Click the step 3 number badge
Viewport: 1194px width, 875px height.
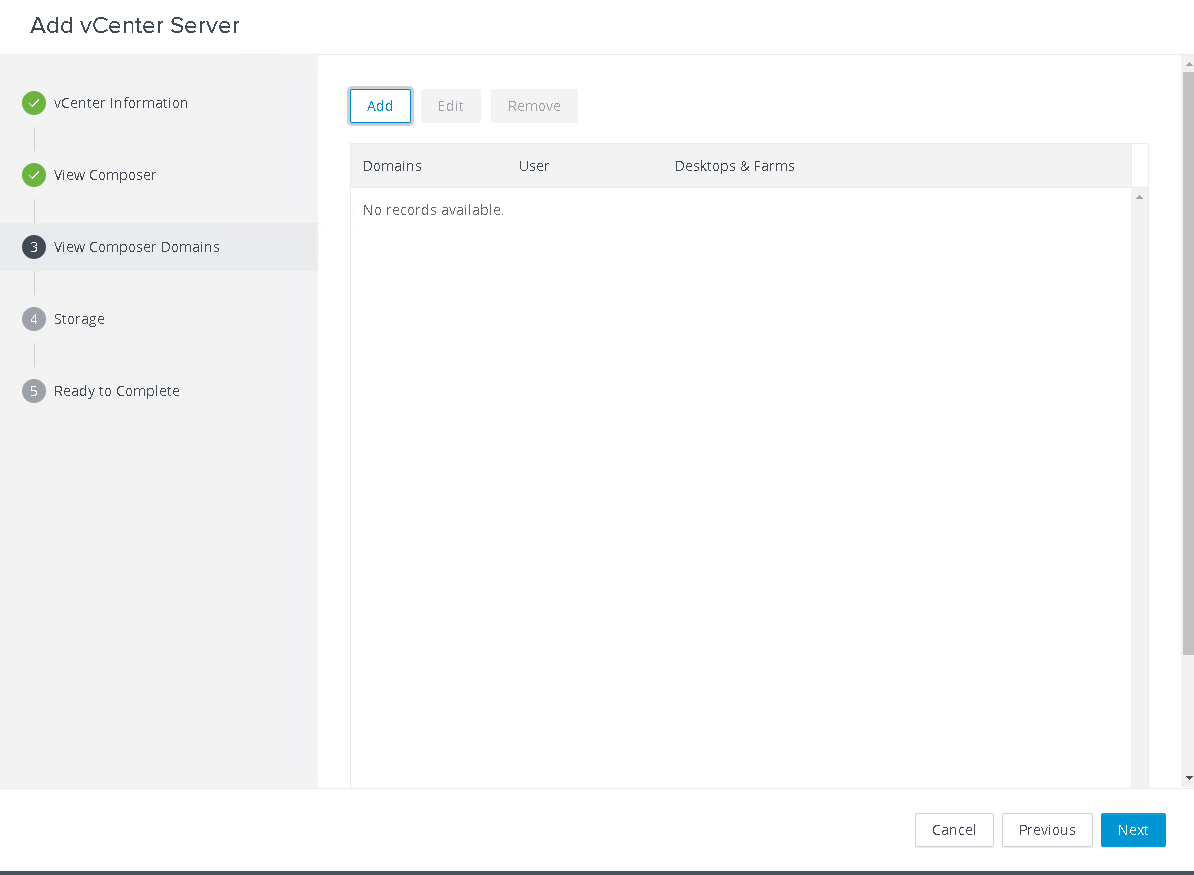point(34,247)
